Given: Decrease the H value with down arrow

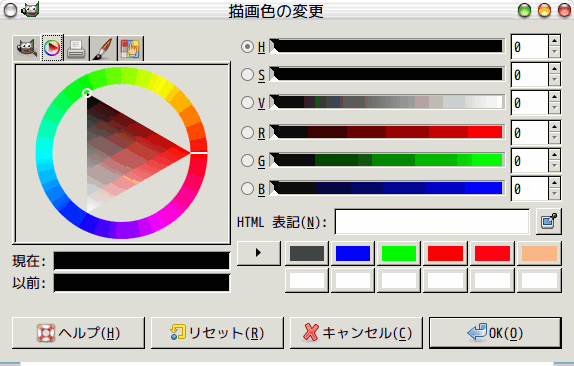Looking at the screenshot, I should tap(554, 52).
